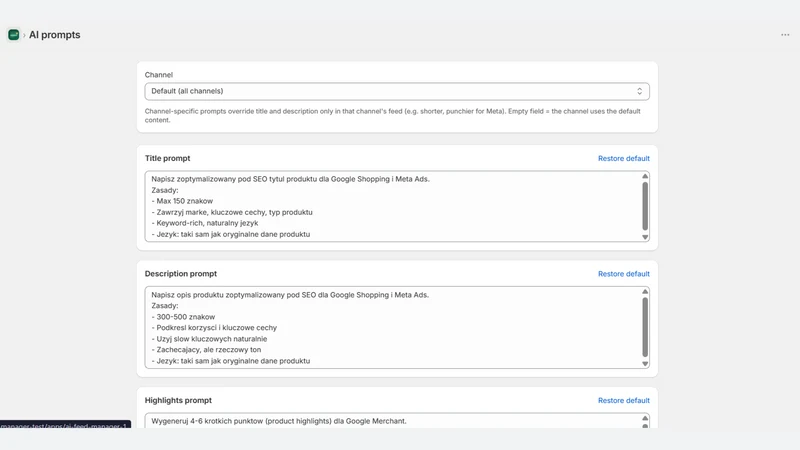Click the Title prompt scrollbar thumb
800x450 pixels.
pyautogui.click(x=645, y=206)
